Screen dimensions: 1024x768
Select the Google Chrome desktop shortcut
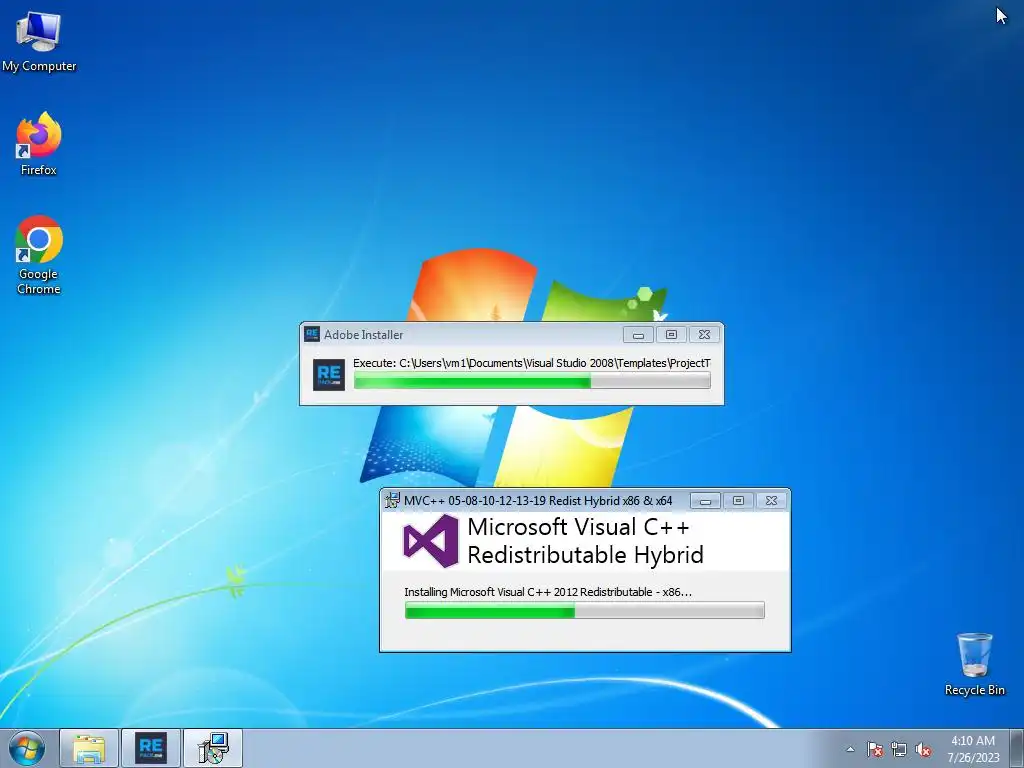coord(39,255)
